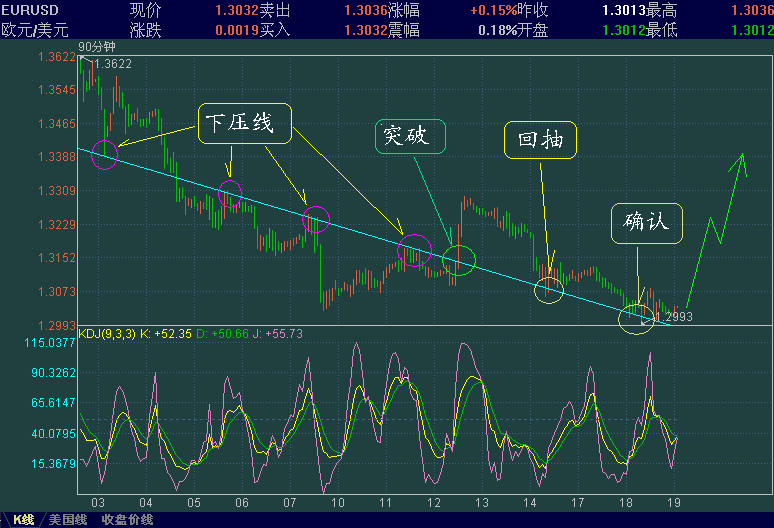This screenshot has height=528, width=774.
Task: Click the 震幅 value 0.18%
Action: tap(498, 30)
